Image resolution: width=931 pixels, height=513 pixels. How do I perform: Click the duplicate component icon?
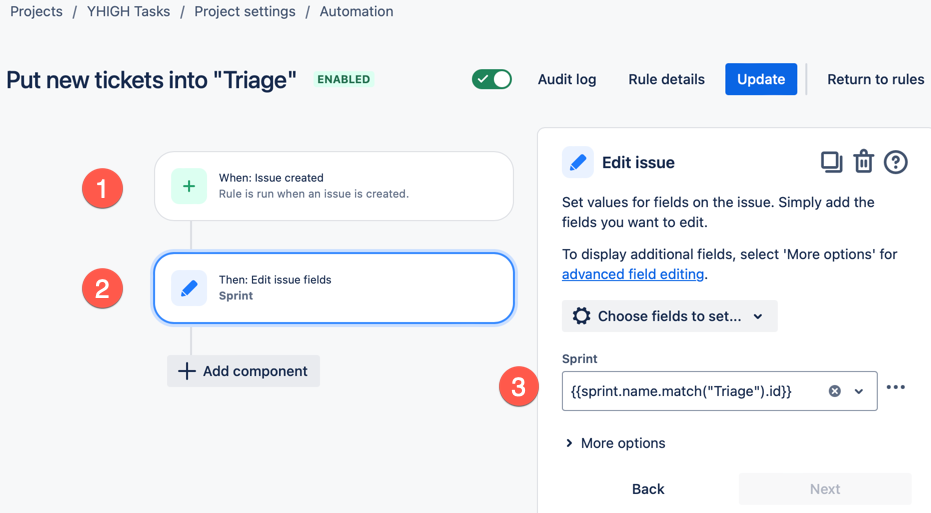831,162
